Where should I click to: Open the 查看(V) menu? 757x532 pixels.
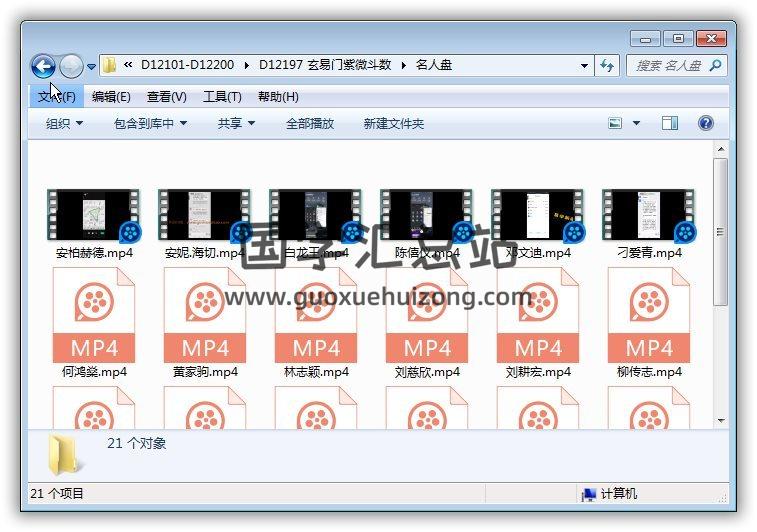tap(167, 97)
